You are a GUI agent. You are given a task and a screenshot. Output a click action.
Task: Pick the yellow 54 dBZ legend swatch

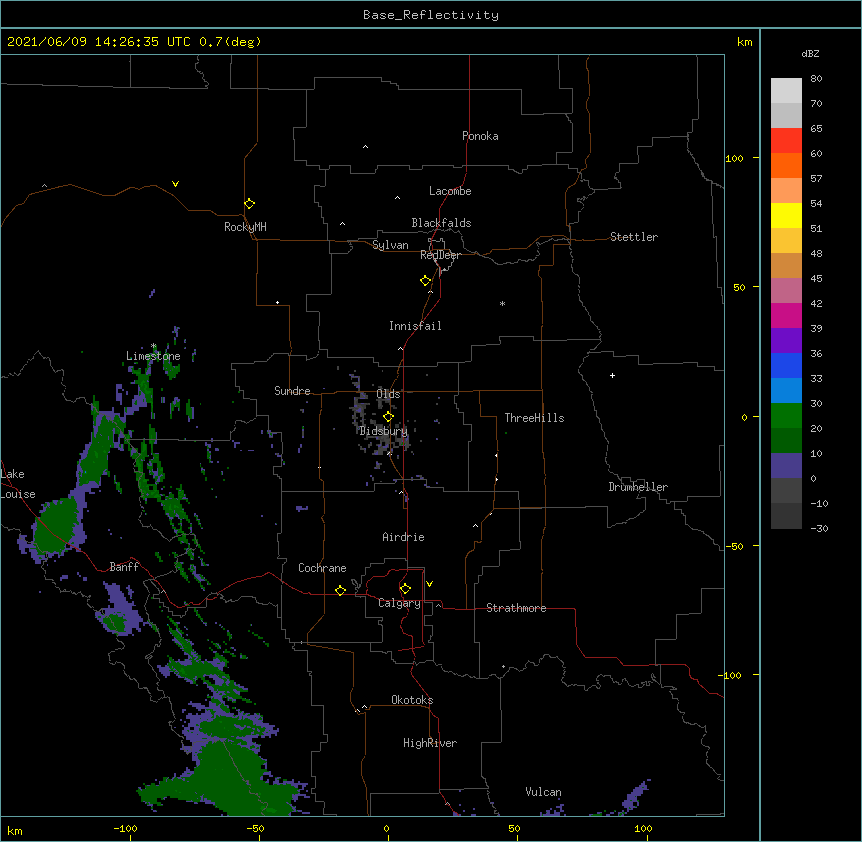(x=786, y=215)
